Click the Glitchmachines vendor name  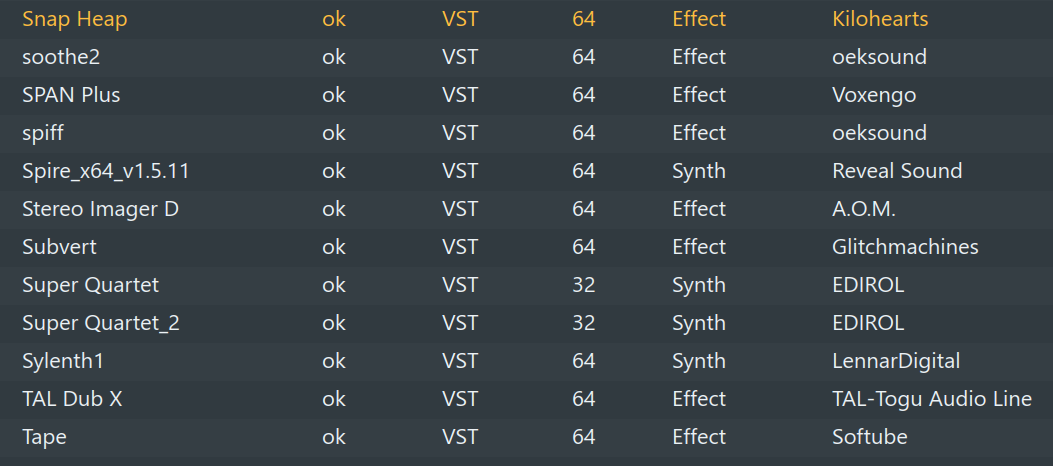905,247
